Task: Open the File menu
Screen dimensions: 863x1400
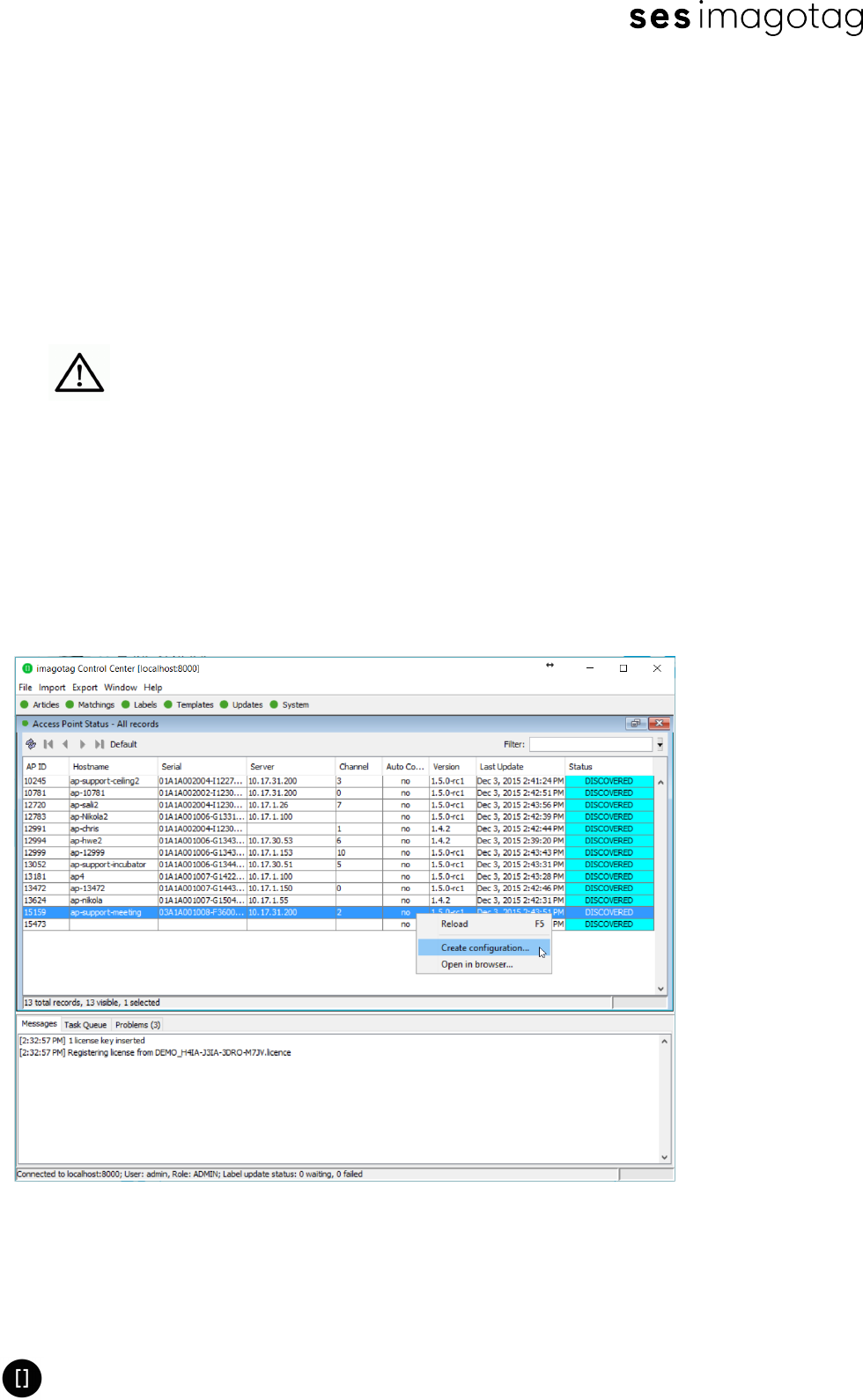Action: click(26, 688)
